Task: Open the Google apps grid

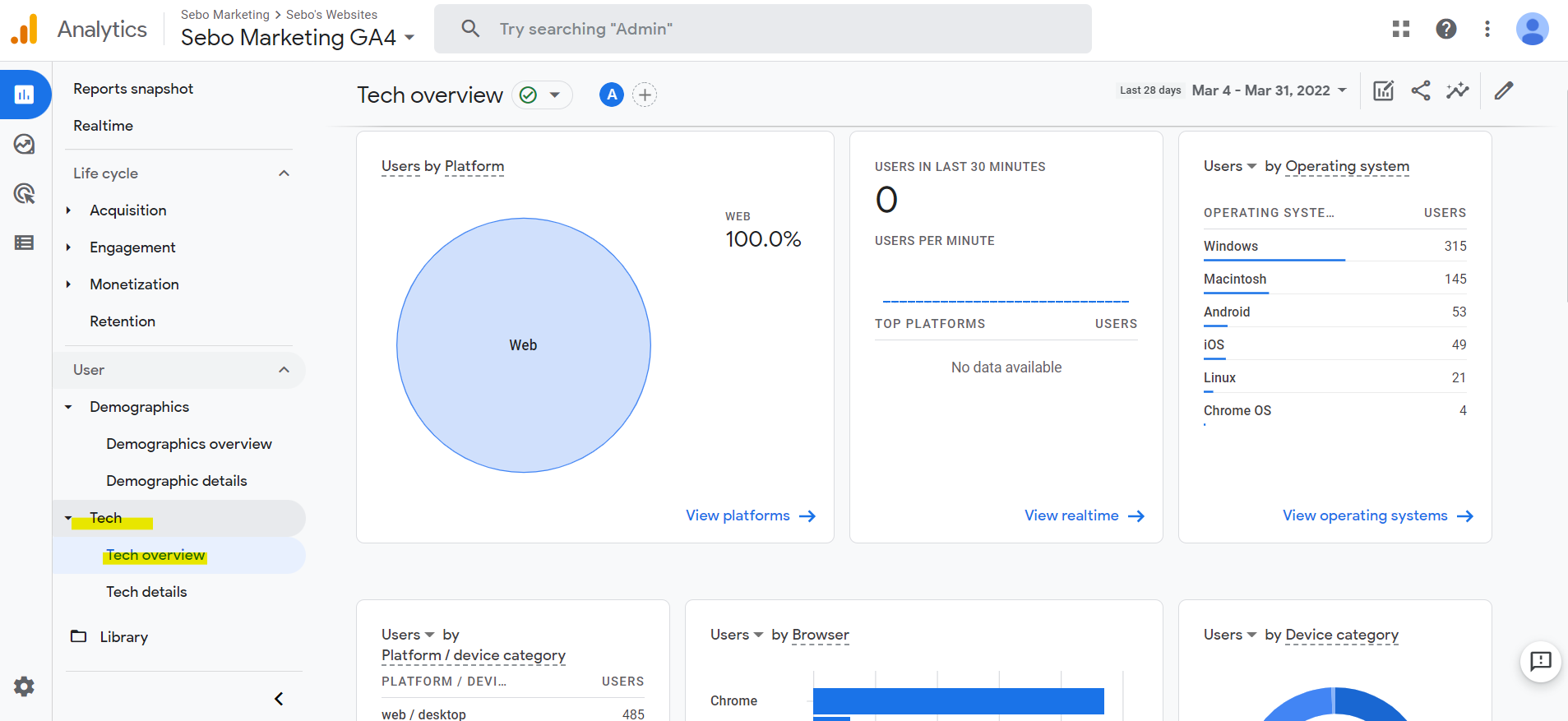Action: [1401, 29]
